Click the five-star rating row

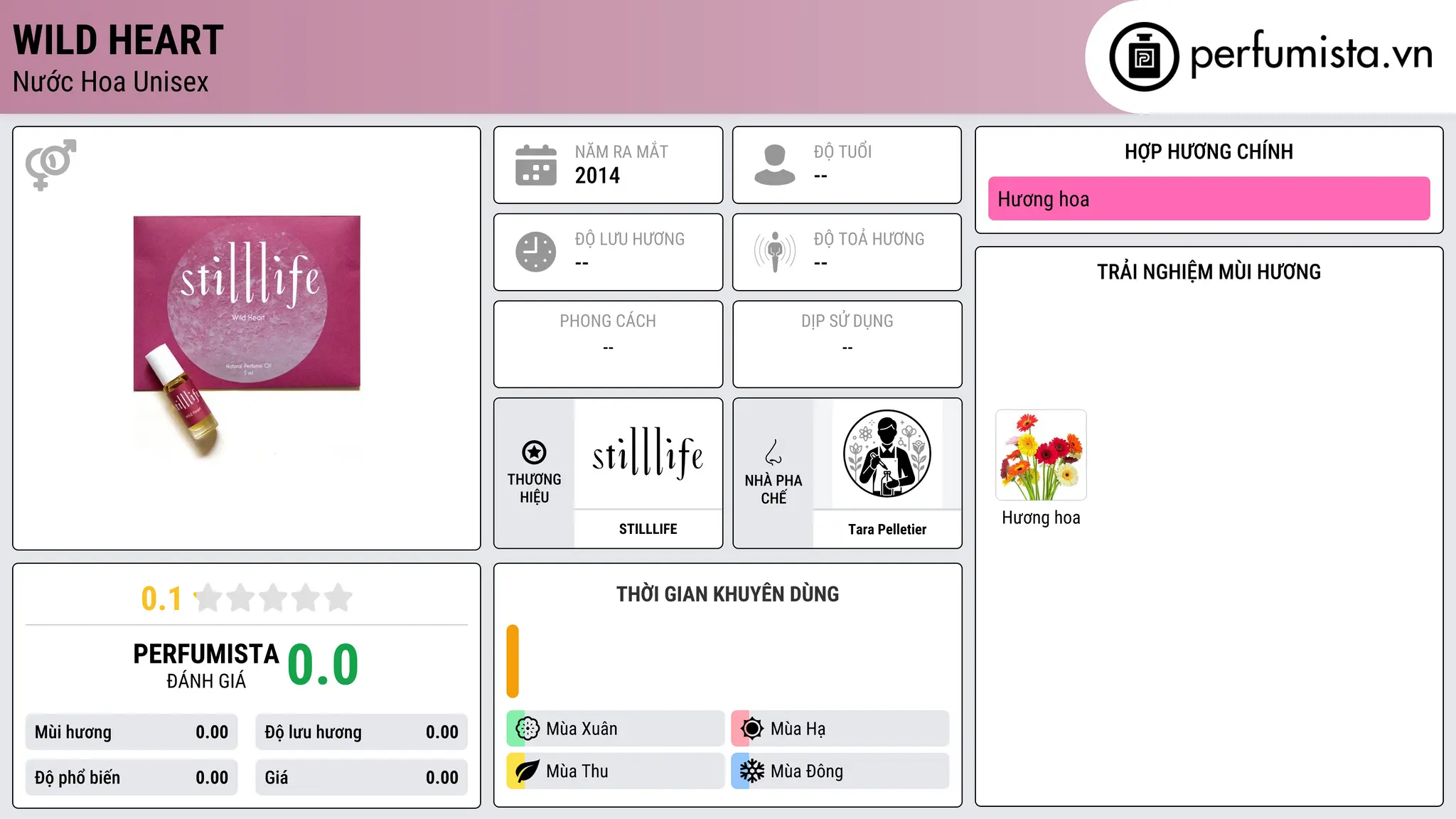[x=273, y=598]
